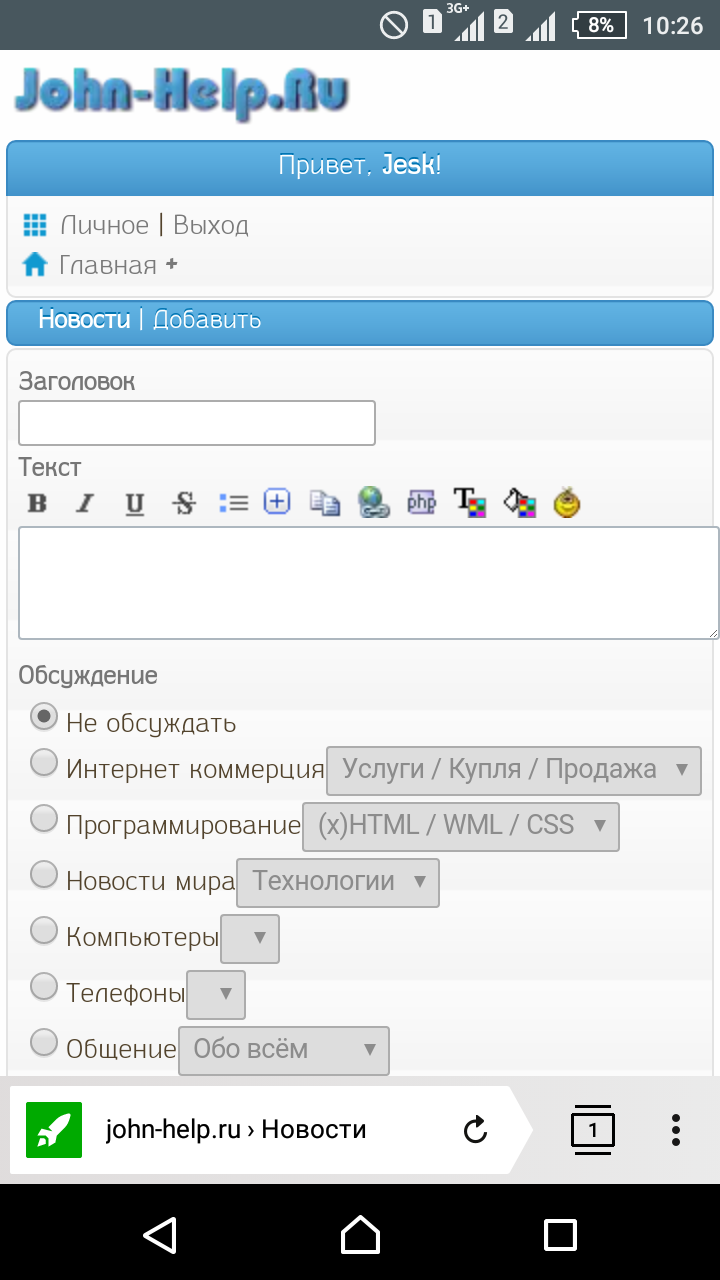Apply italic formatting in editor toolbar

click(x=85, y=503)
